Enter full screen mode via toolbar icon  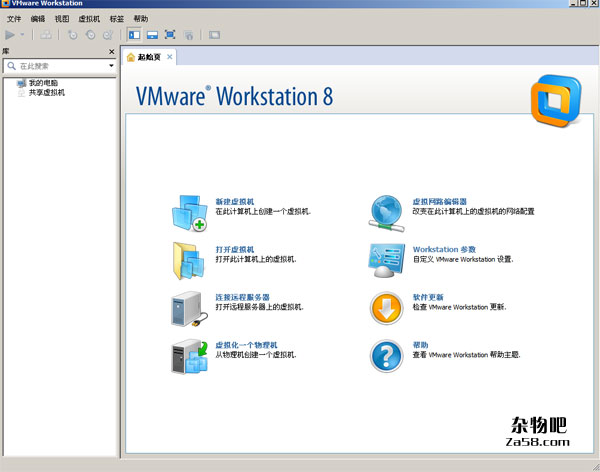point(170,35)
